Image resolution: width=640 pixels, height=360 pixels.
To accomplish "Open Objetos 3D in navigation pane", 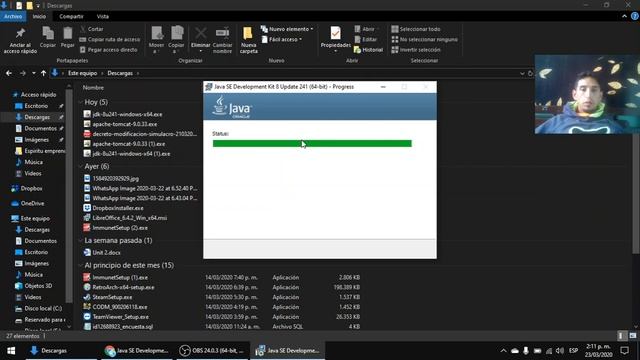I will pos(33,286).
